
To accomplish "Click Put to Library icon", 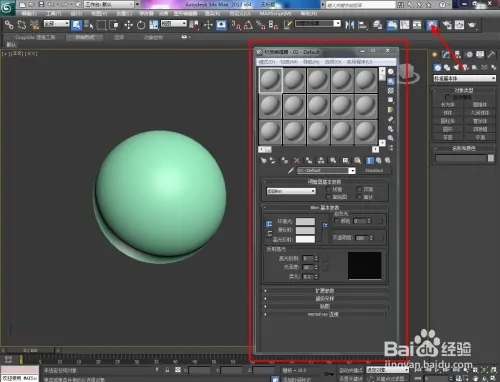I will 333,161.
